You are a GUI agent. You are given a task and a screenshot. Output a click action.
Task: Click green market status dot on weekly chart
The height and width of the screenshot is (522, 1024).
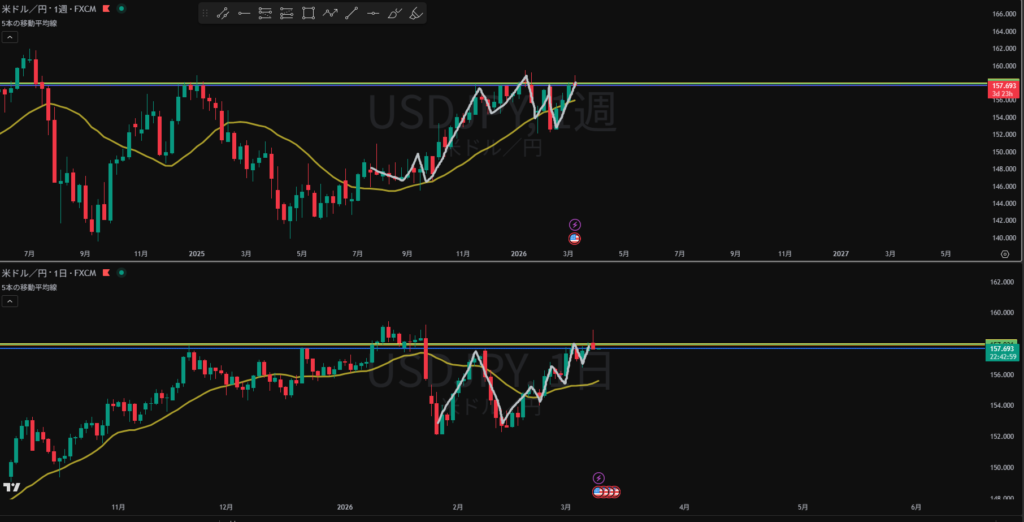(x=121, y=8)
